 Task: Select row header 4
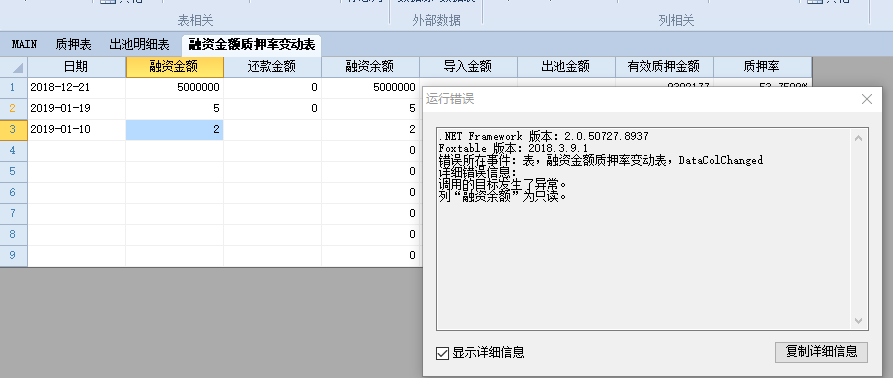click(14, 151)
